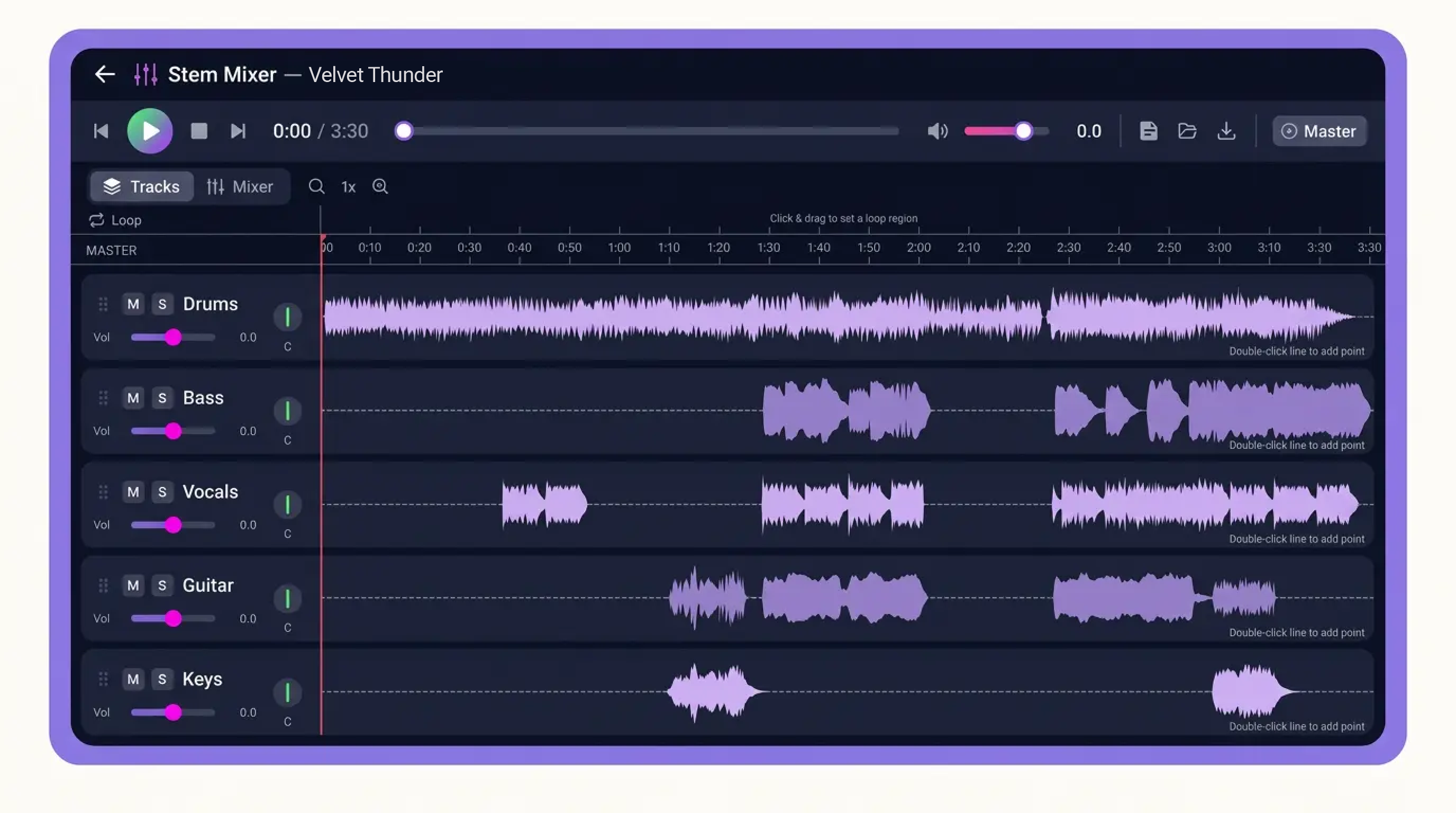1456x813 pixels.
Task: Click the master volume value 0.0
Action: coord(1089,131)
